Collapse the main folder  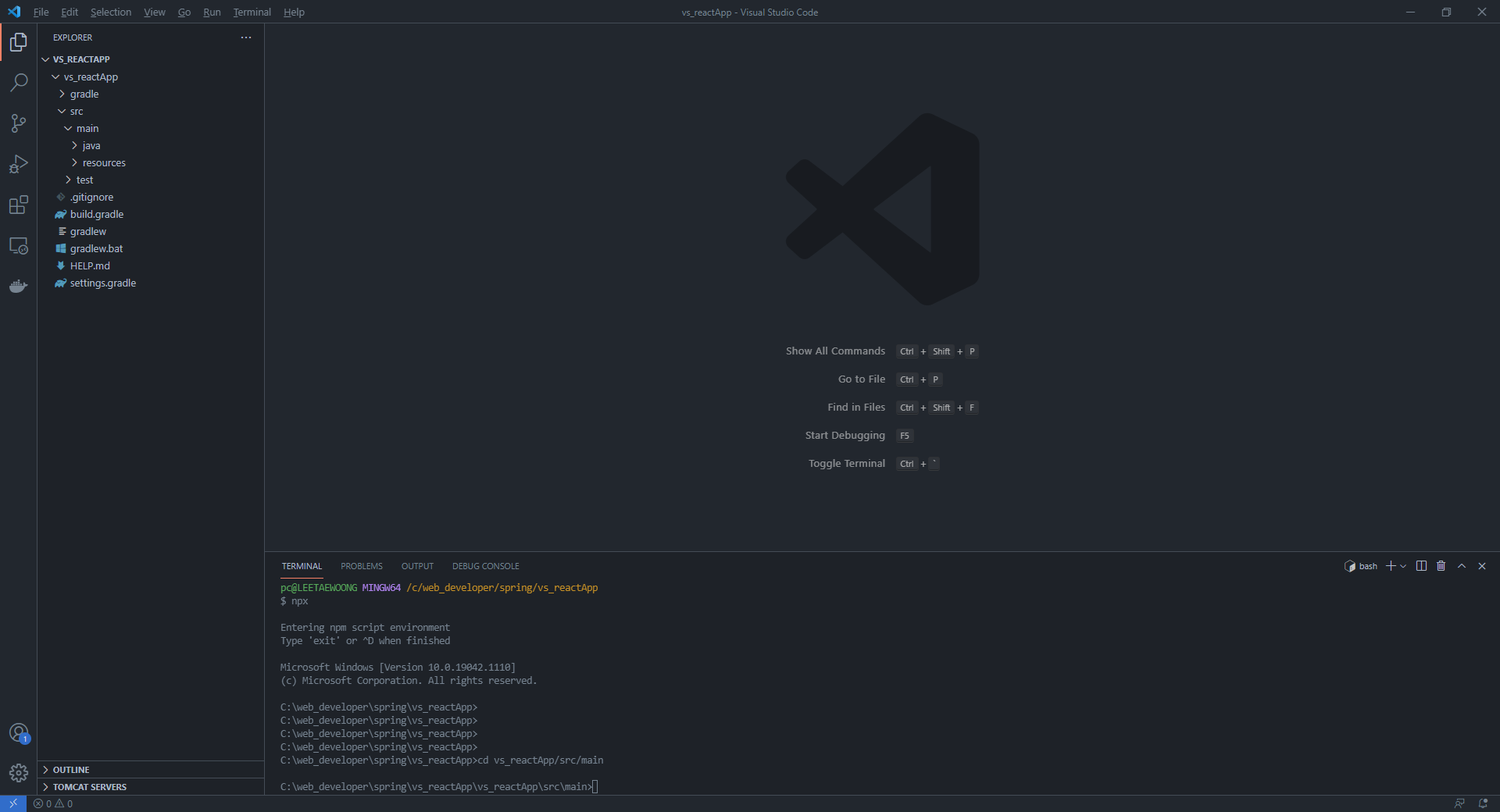coord(151,128)
